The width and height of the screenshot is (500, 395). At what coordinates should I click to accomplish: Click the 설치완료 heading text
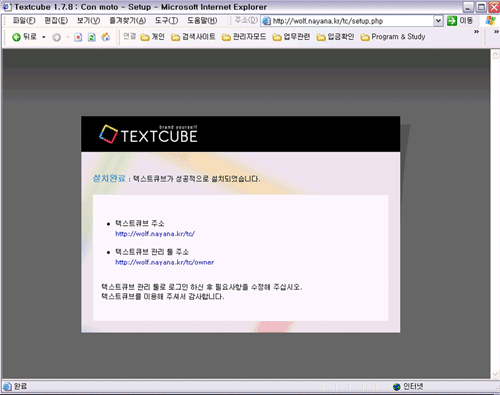coord(109,178)
